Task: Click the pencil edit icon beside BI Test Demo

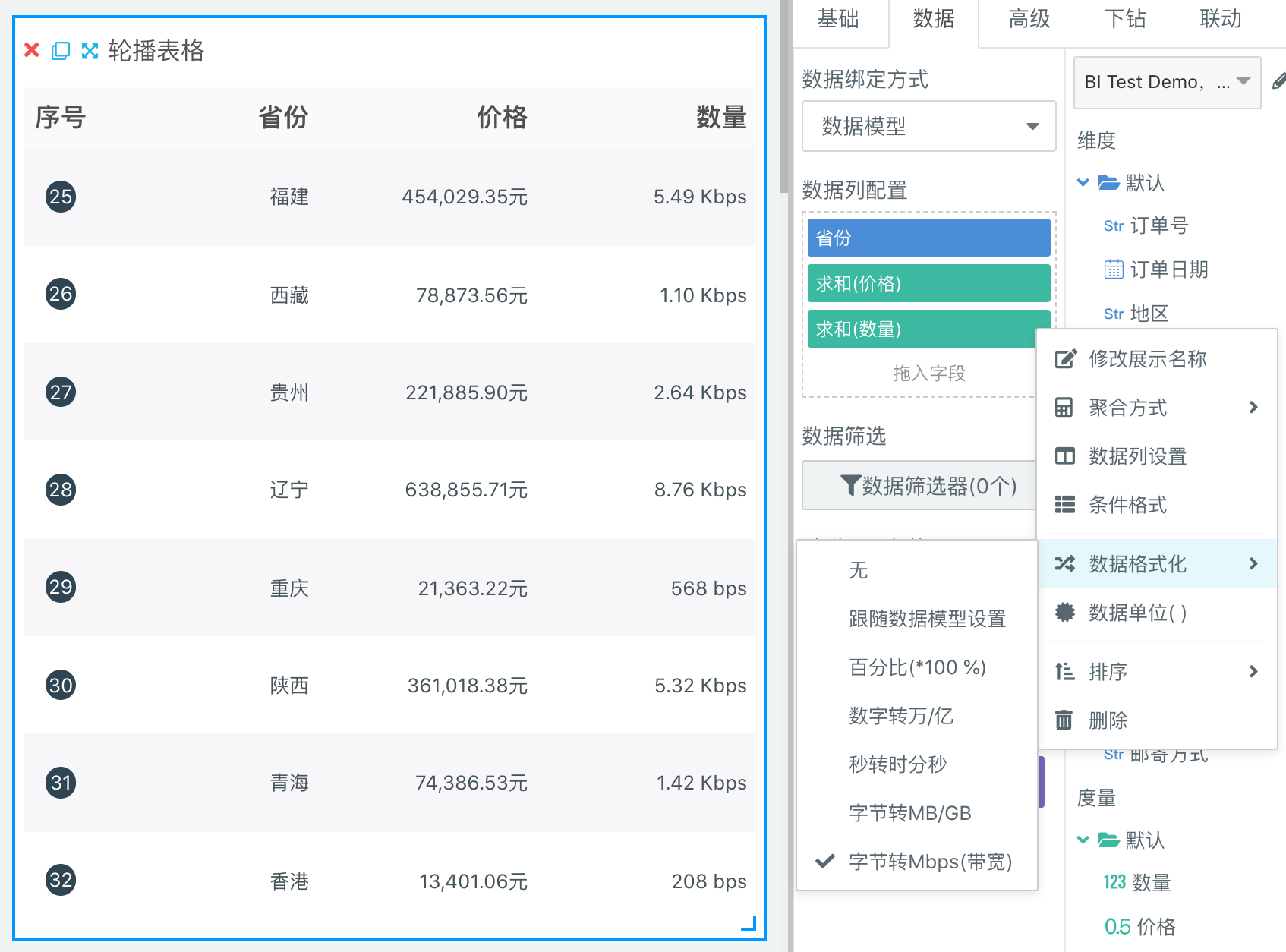Action: (1278, 80)
